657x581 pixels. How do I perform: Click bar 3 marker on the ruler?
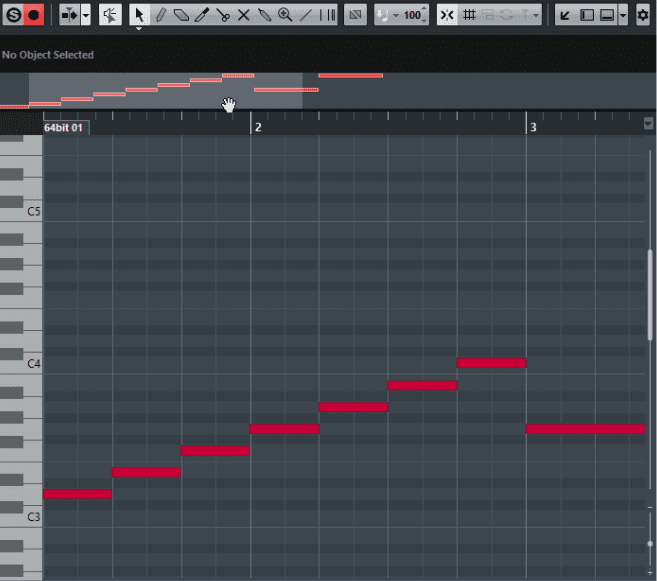click(532, 127)
